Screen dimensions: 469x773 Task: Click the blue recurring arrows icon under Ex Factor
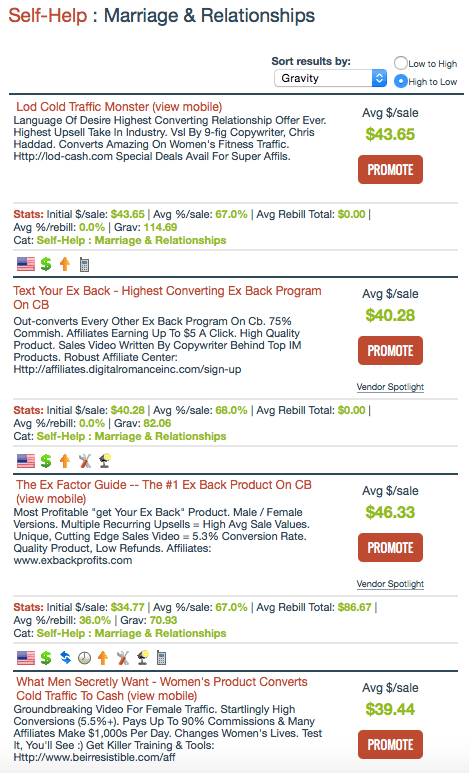(x=65, y=658)
